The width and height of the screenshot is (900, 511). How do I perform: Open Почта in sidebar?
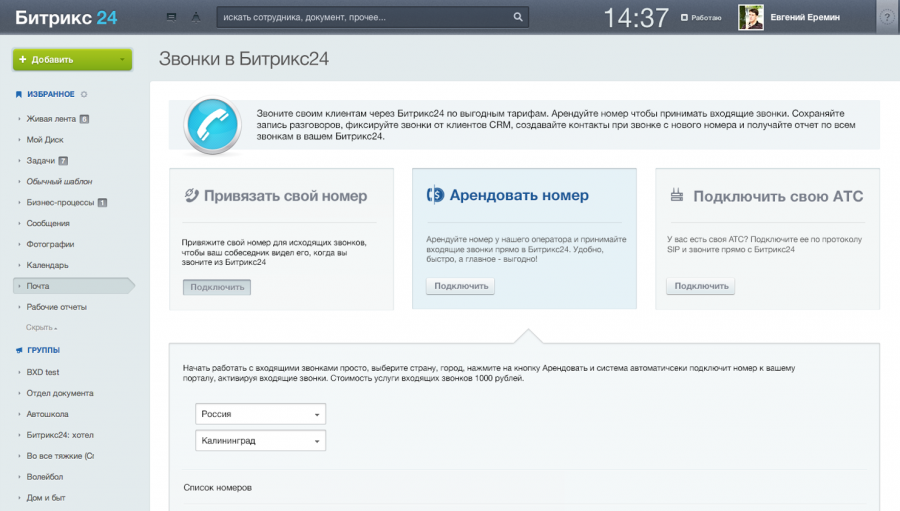[x=73, y=286]
